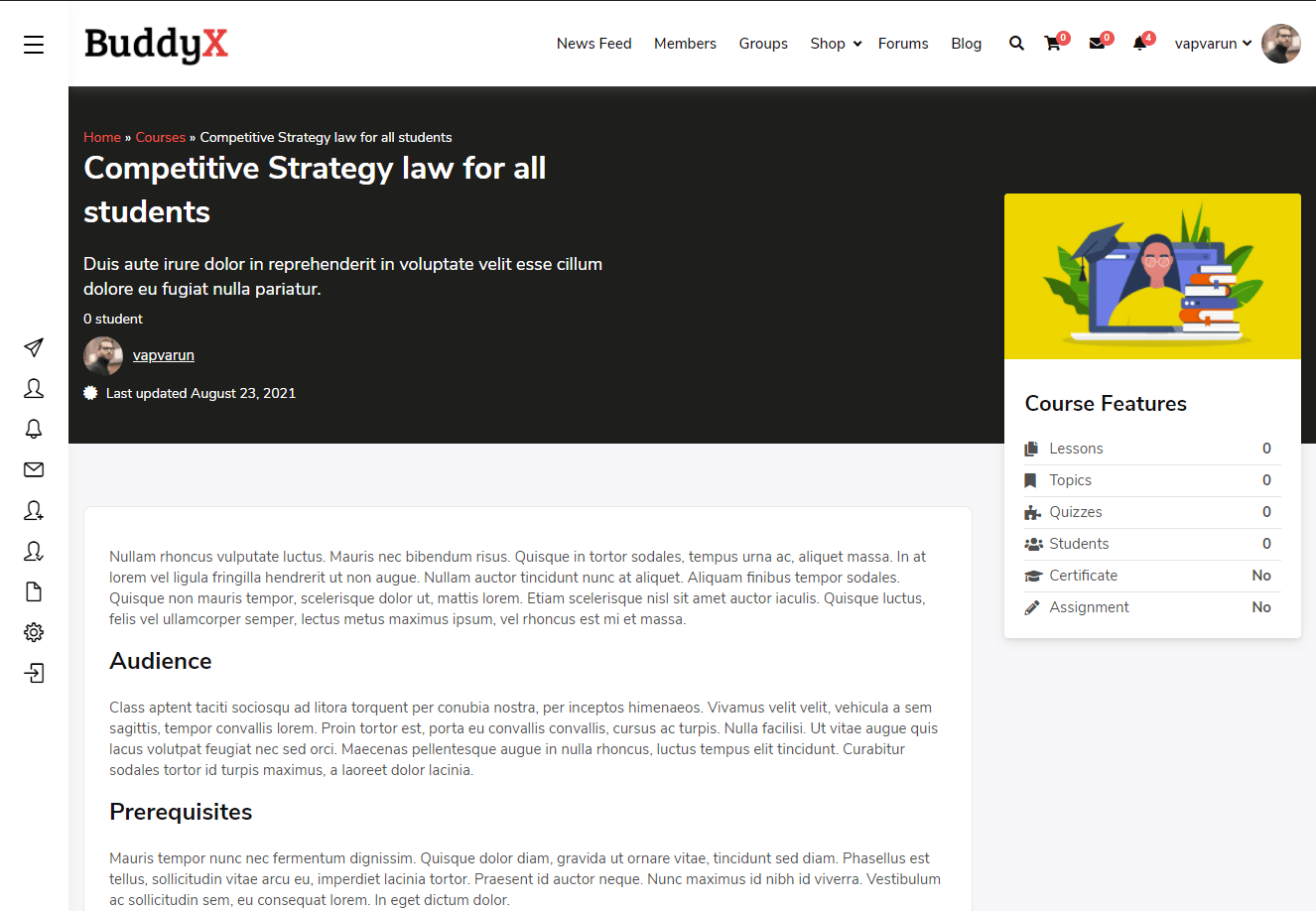Click the search magnifier icon

point(1016,44)
